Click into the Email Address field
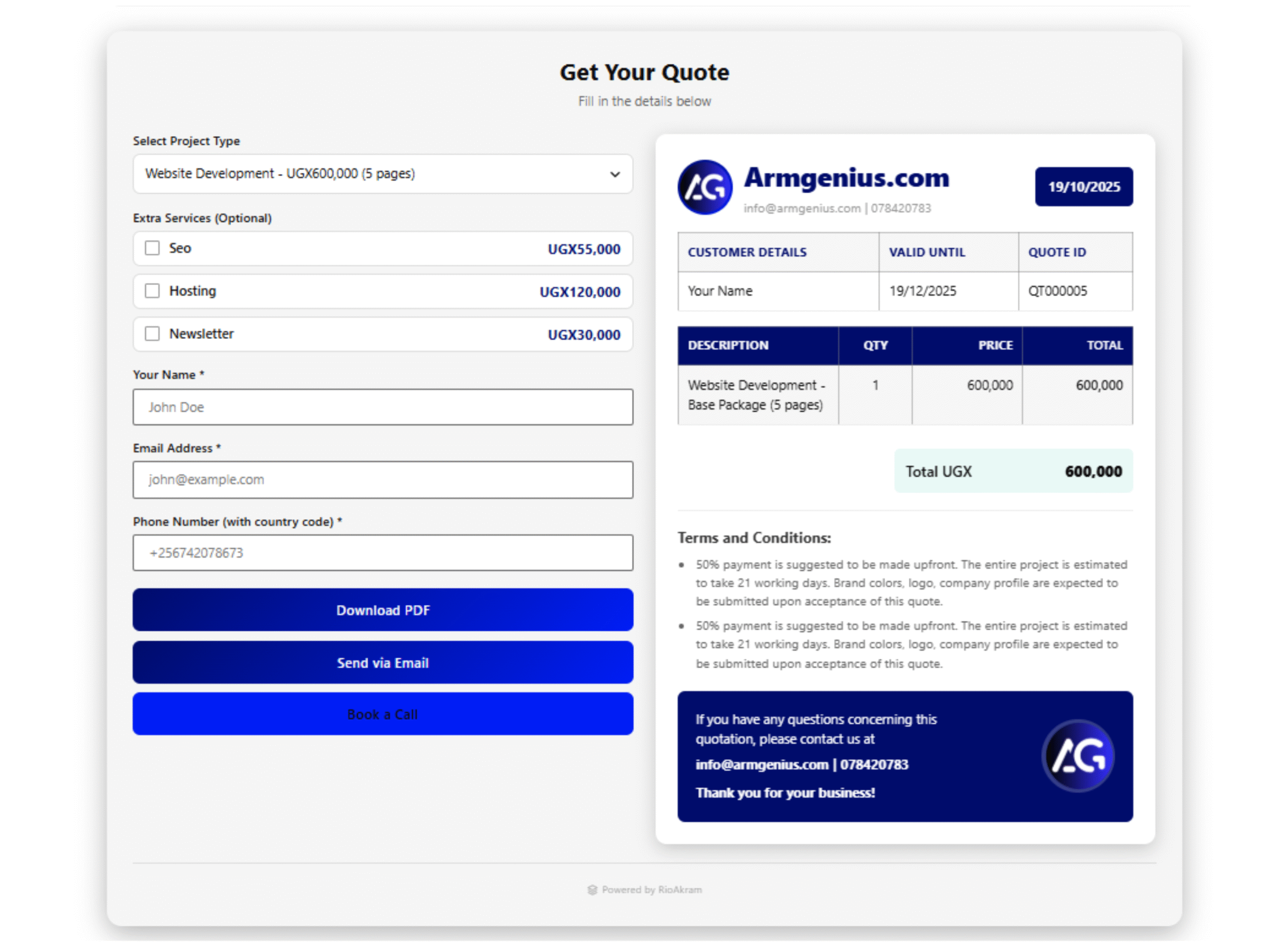The image size is (1286, 952). 382,480
